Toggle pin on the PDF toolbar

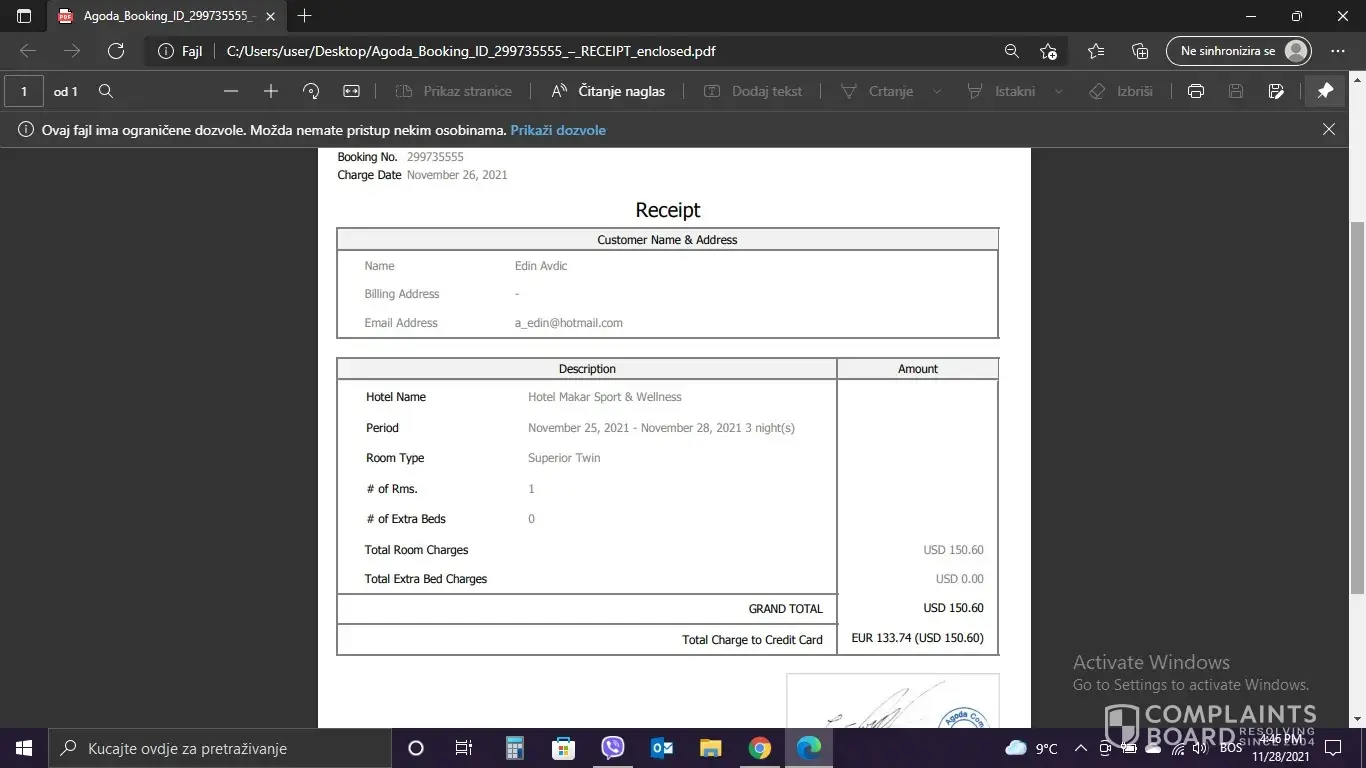click(x=1325, y=91)
